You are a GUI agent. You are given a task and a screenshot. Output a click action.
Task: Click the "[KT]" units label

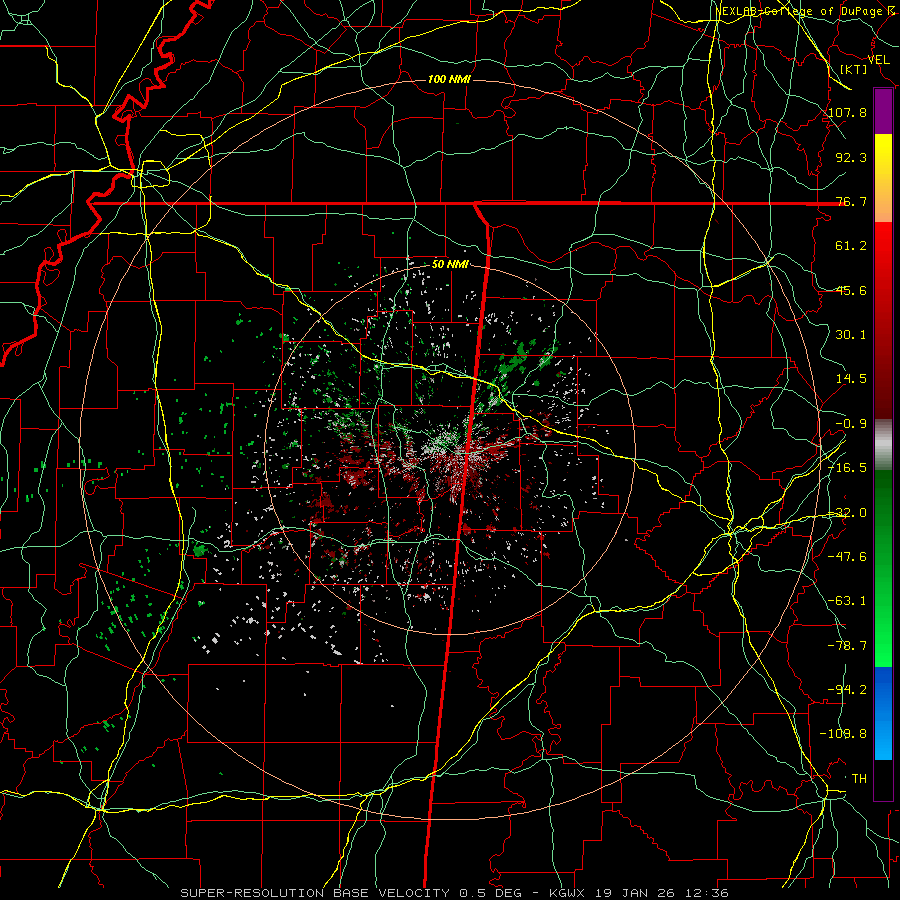tap(854, 69)
